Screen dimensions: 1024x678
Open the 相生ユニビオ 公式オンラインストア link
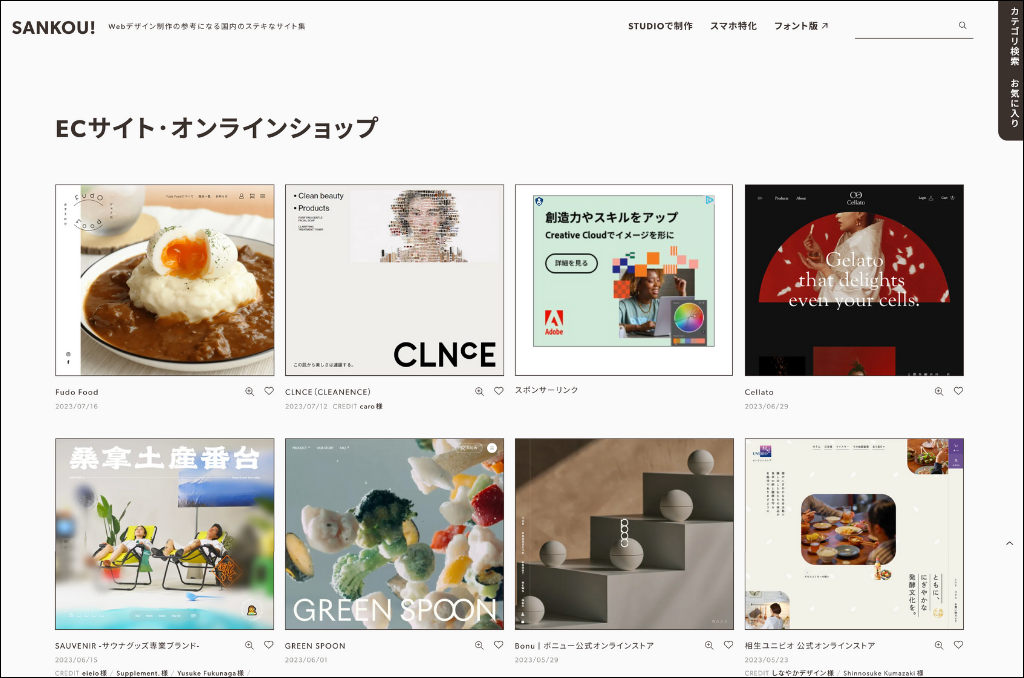pyautogui.click(x=810, y=645)
